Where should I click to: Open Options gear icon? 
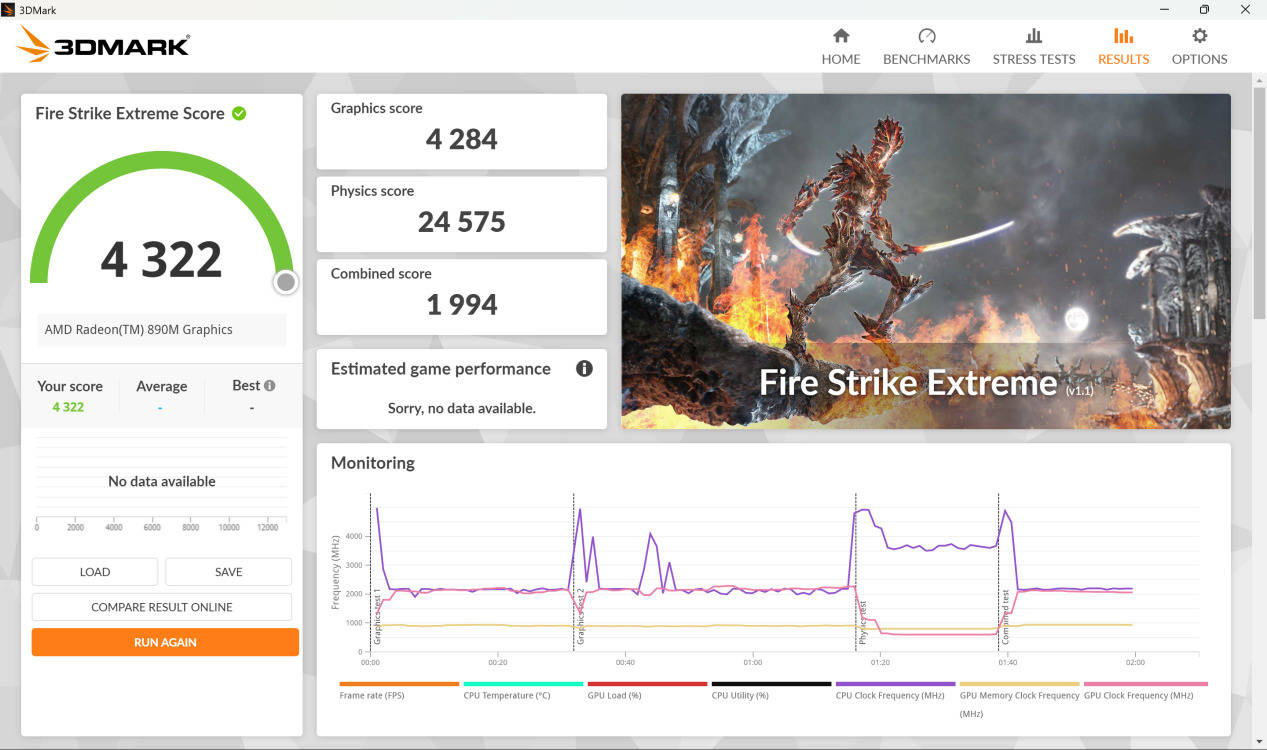click(x=1199, y=36)
